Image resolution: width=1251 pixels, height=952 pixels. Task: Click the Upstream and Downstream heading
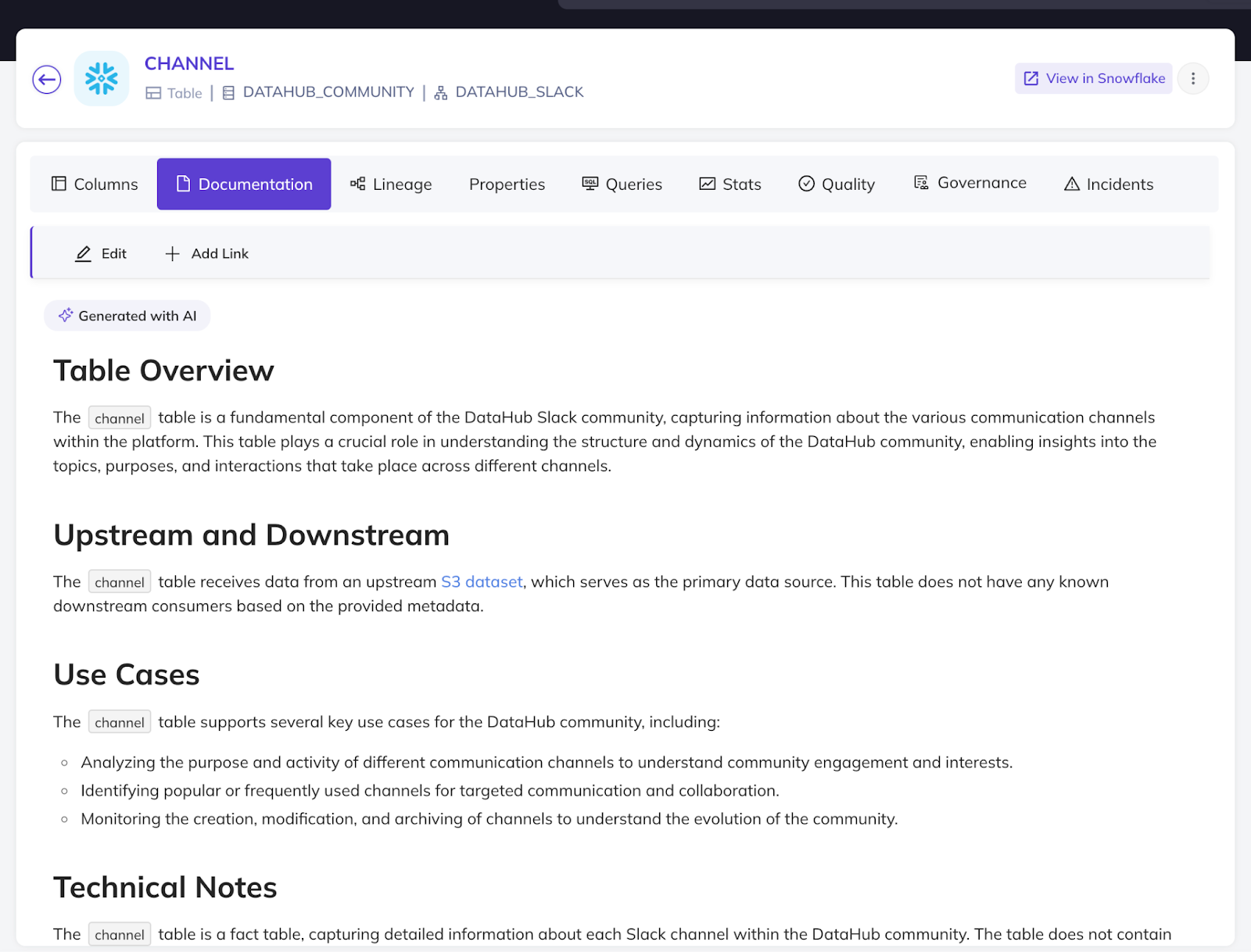(251, 535)
